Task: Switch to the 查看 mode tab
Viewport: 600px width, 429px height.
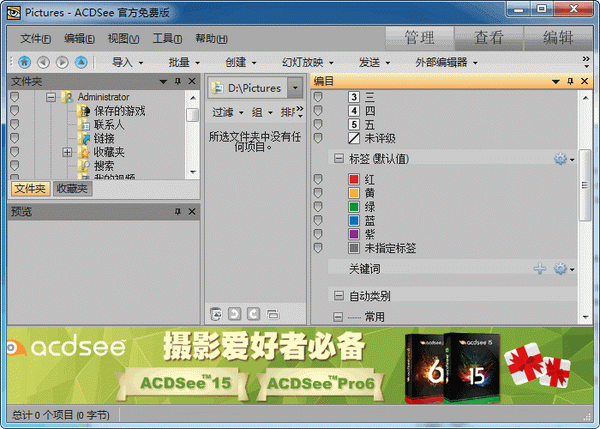Action: pos(488,38)
